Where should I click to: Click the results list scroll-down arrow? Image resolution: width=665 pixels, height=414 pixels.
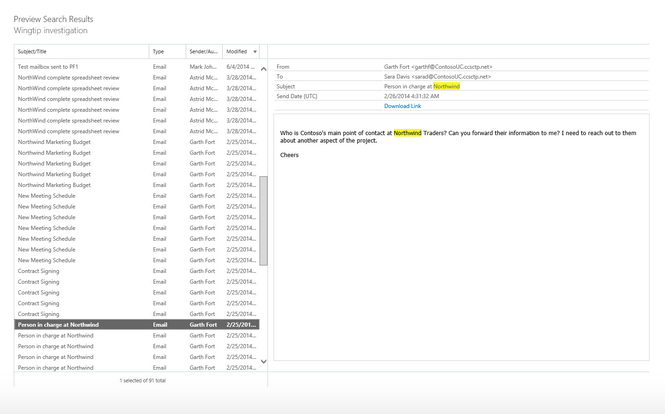[x=263, y=361]
